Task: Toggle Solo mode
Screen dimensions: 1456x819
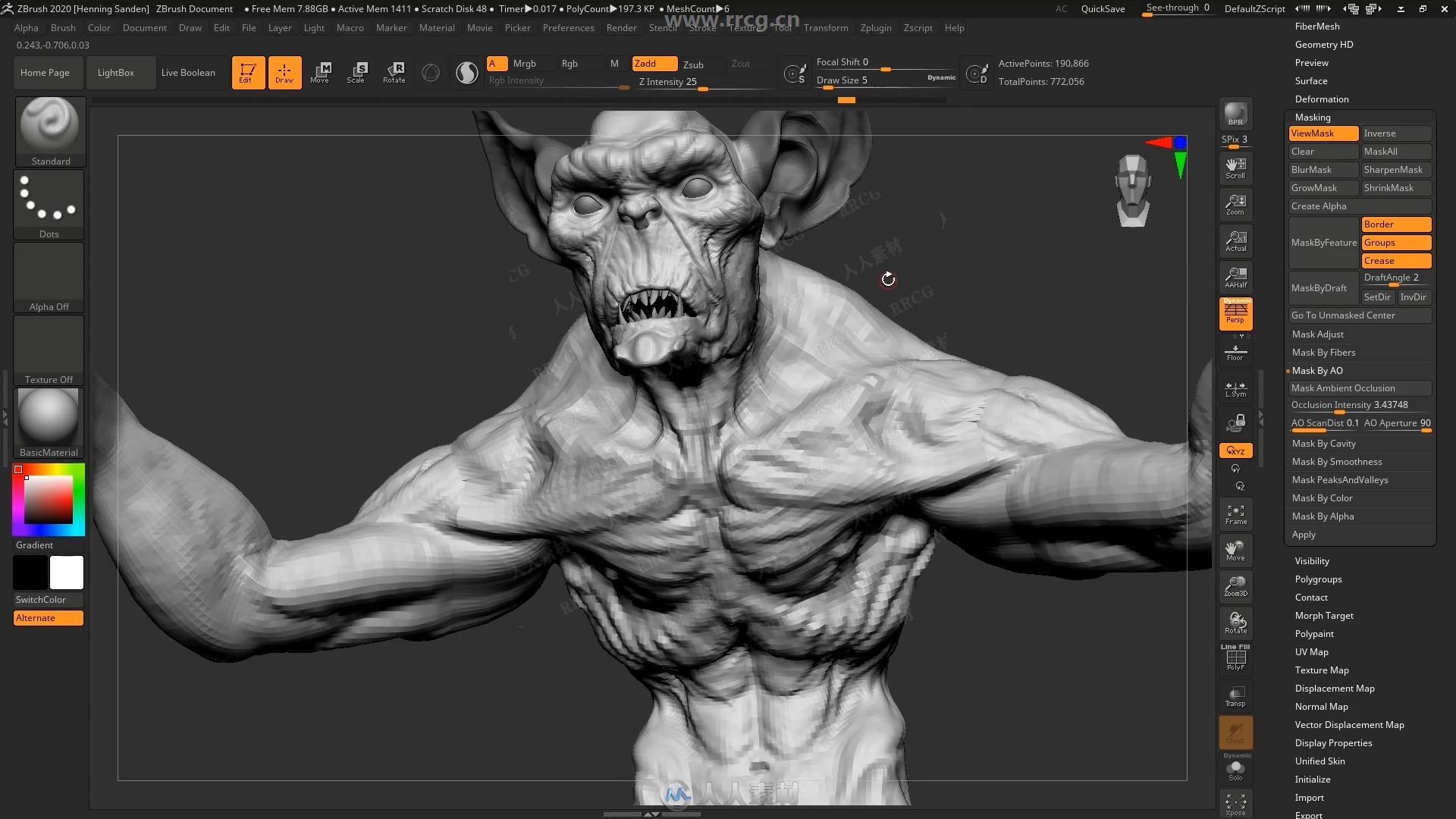Action: tap(1235, 770)
